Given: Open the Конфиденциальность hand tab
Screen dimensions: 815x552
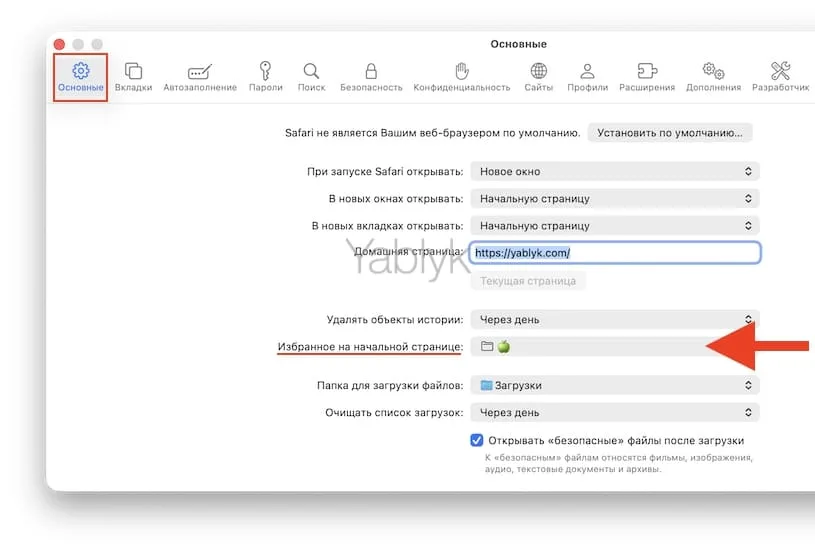Looking at the screenshot, I should (x=462, y=77).
